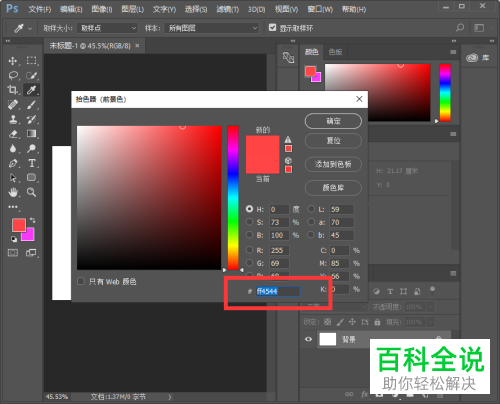
Task: Select the H hue radio button
Action: click(249, 209)
